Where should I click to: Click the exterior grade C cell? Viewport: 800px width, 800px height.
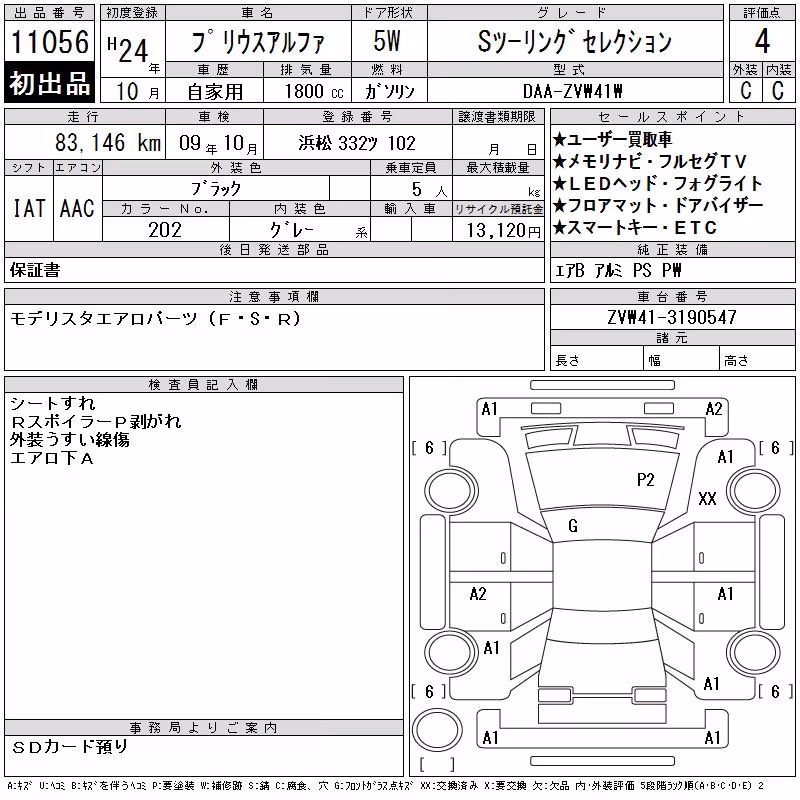point(746,90)
